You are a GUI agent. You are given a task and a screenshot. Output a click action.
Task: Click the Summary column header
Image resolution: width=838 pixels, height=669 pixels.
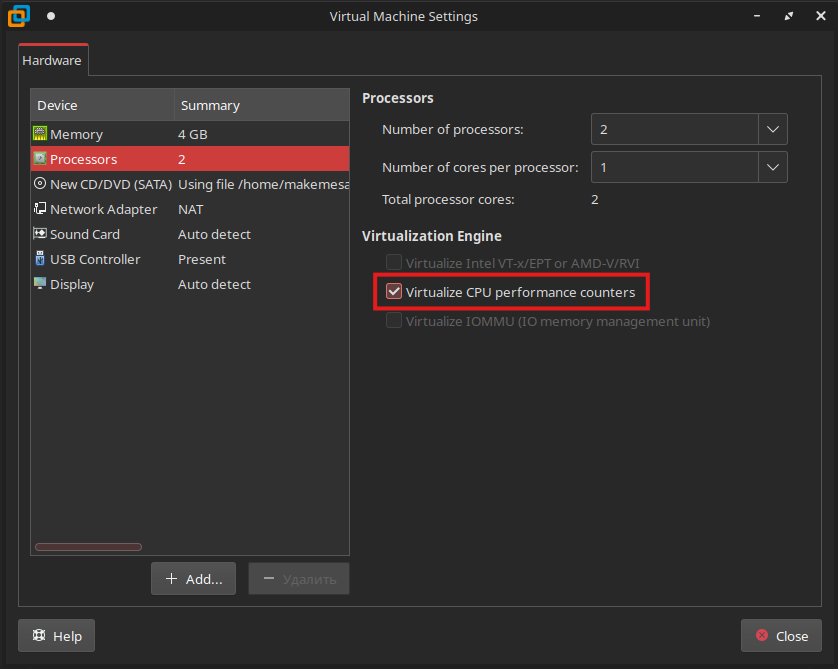point(210,105)
